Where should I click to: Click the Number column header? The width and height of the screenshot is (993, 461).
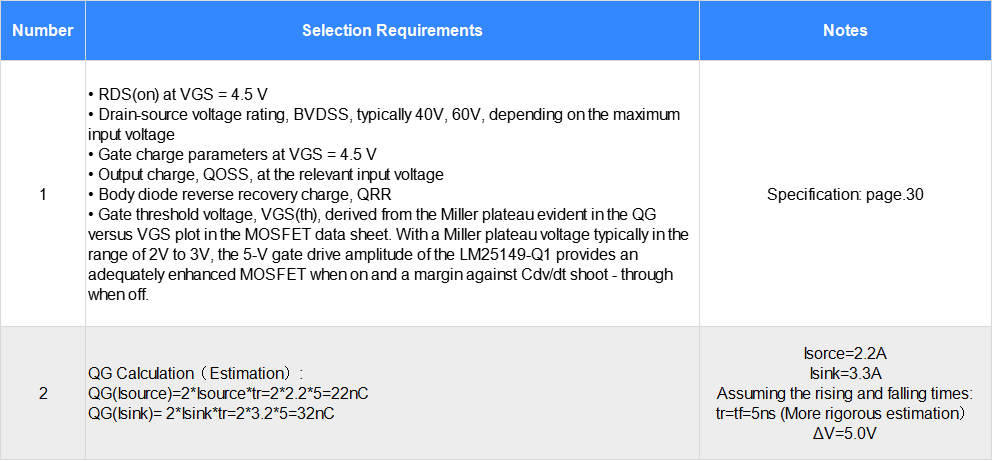click(43, 30)
